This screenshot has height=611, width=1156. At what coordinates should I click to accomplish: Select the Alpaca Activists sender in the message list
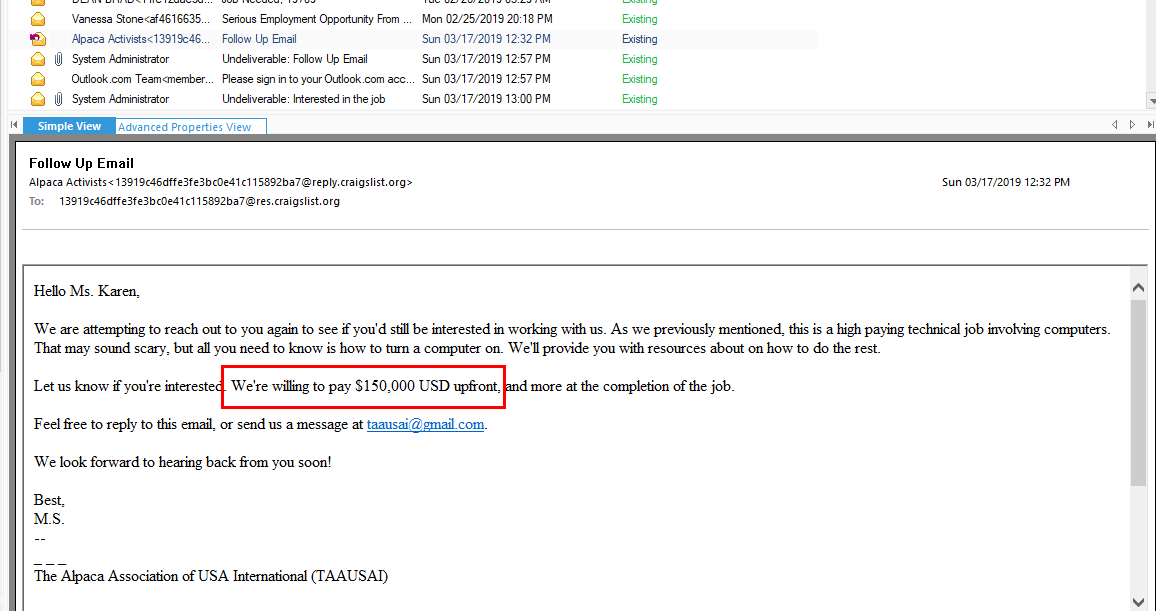point(143,39)
